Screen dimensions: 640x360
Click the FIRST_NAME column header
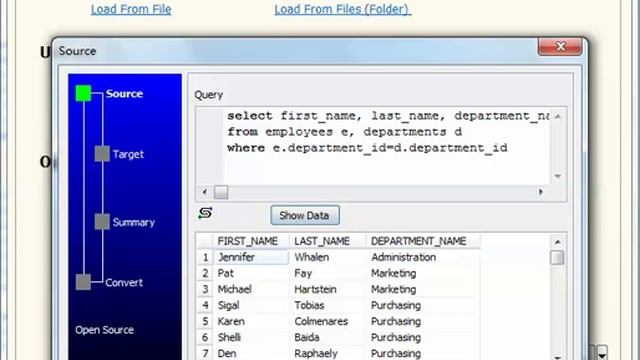pos(251,241)
